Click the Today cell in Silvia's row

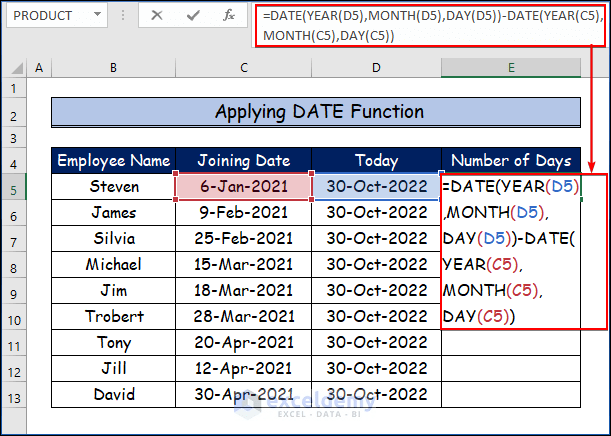tap(376, 238)
